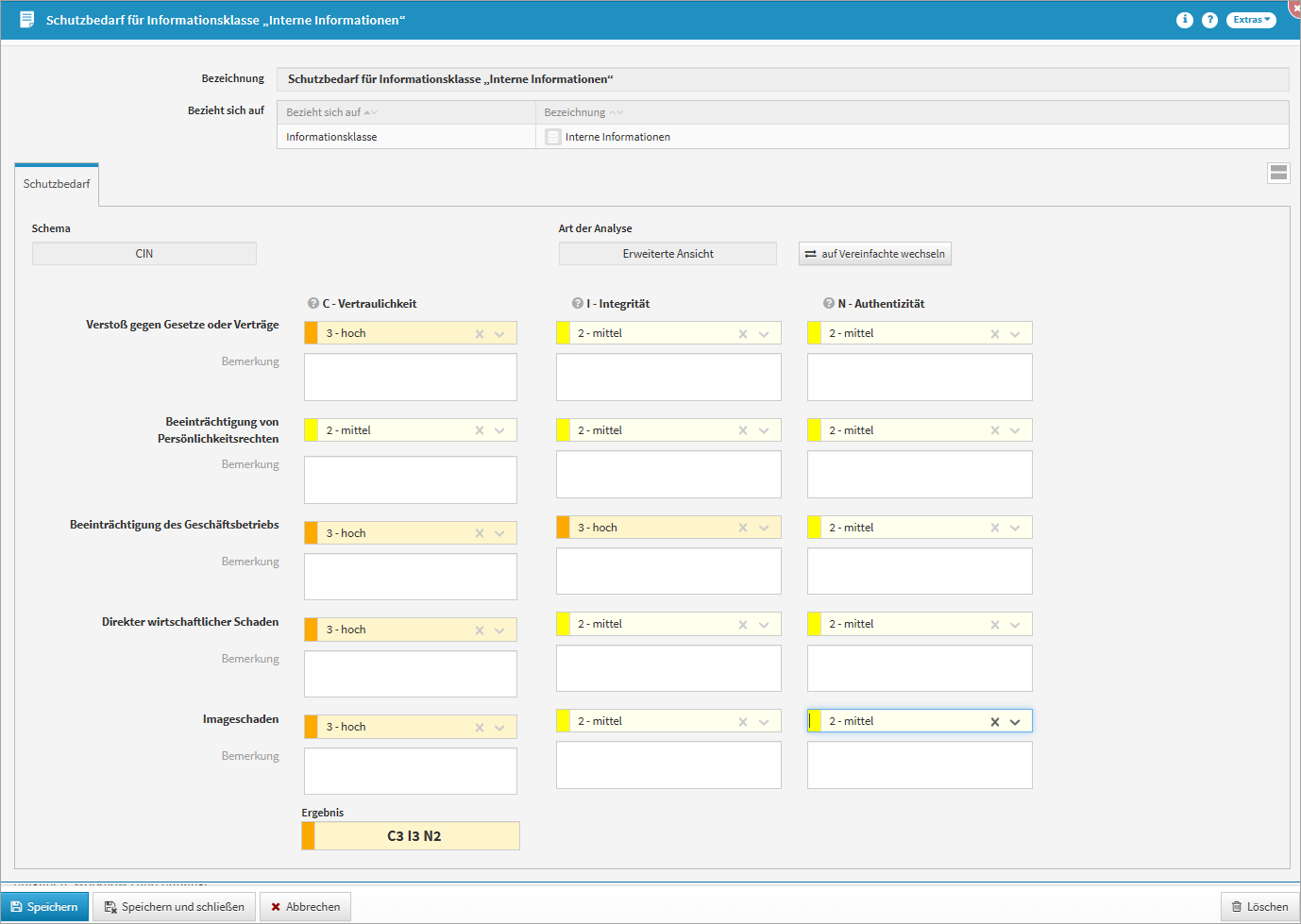Expand Authentizität dropdown for Beeinträchtigung von Persönlichkeitsrechten
The width and height of the screenshot is (1301, 924).
point(1015,431)
